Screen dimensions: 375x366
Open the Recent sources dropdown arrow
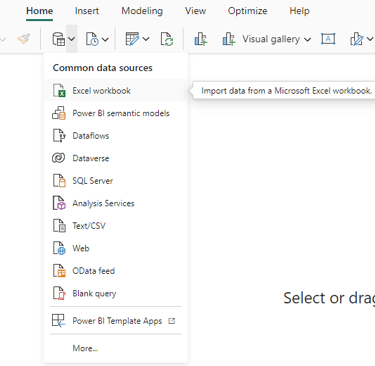tap(105, 39)
